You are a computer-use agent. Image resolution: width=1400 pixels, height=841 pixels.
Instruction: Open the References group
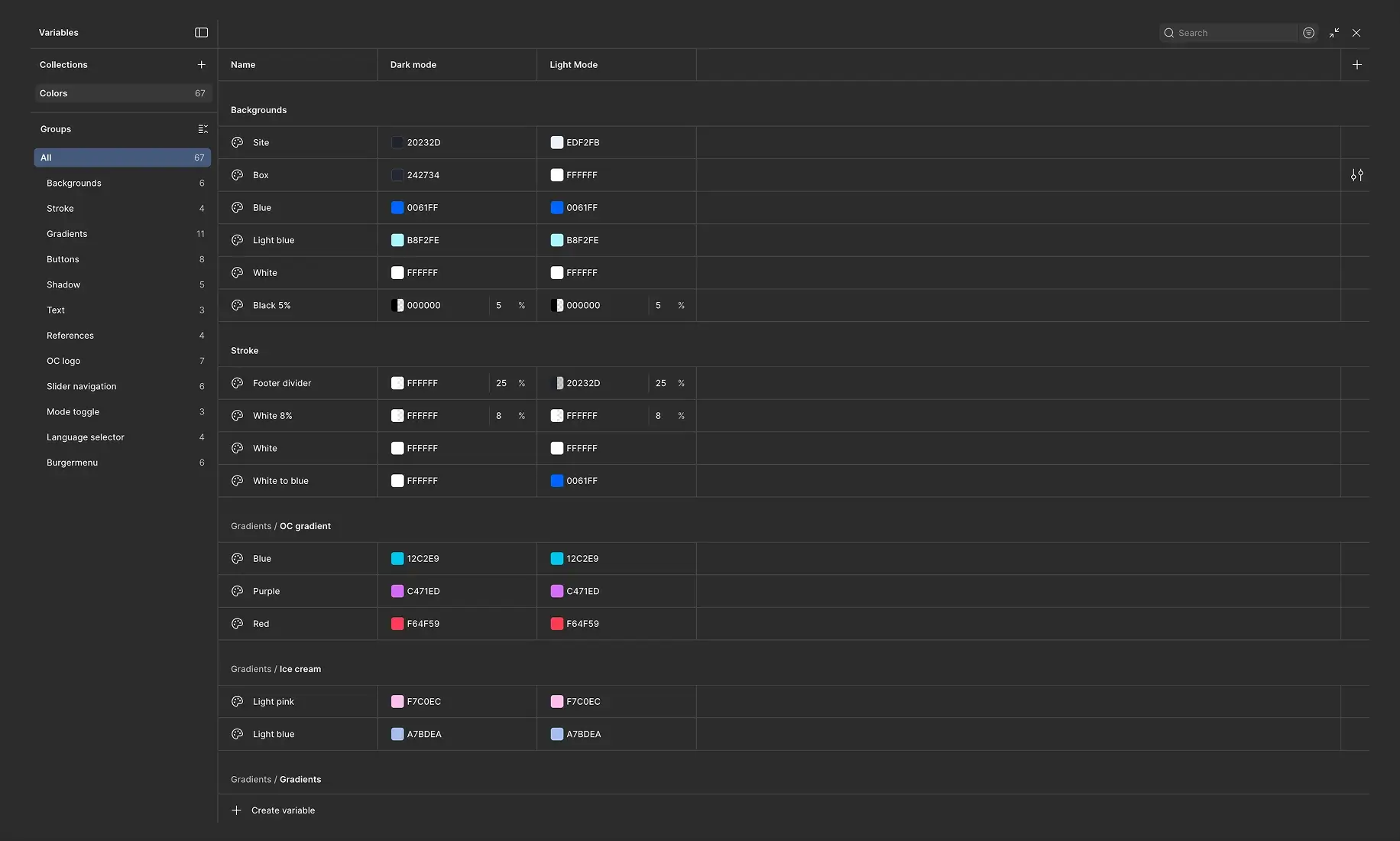click(122, 335)
